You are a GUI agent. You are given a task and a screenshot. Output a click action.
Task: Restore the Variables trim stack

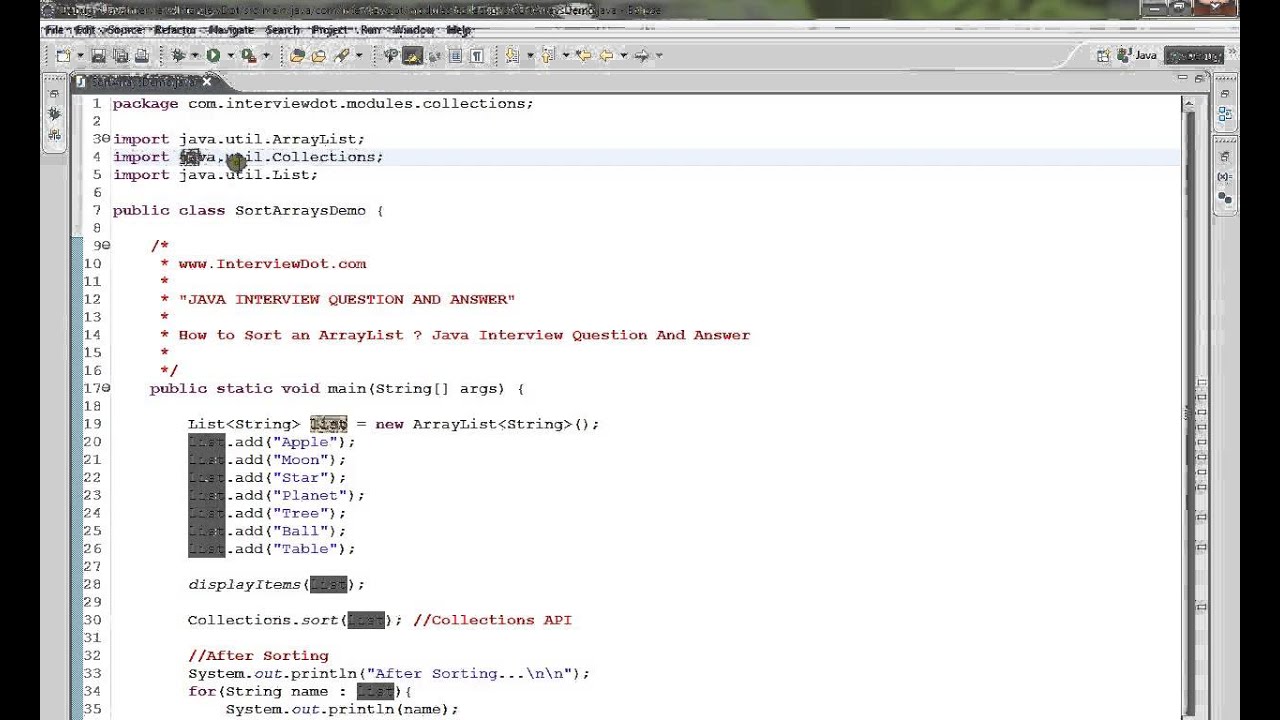coord(1225,157)
